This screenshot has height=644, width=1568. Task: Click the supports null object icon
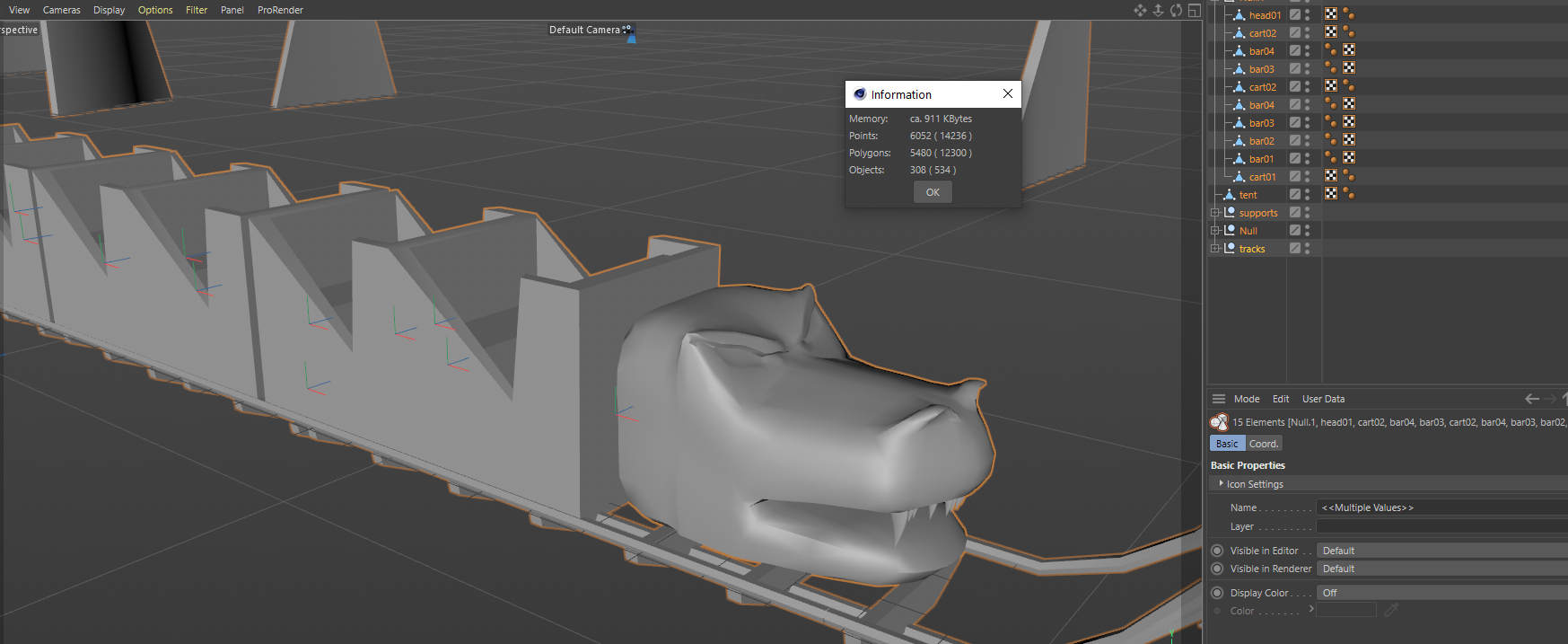[1230, 213]
